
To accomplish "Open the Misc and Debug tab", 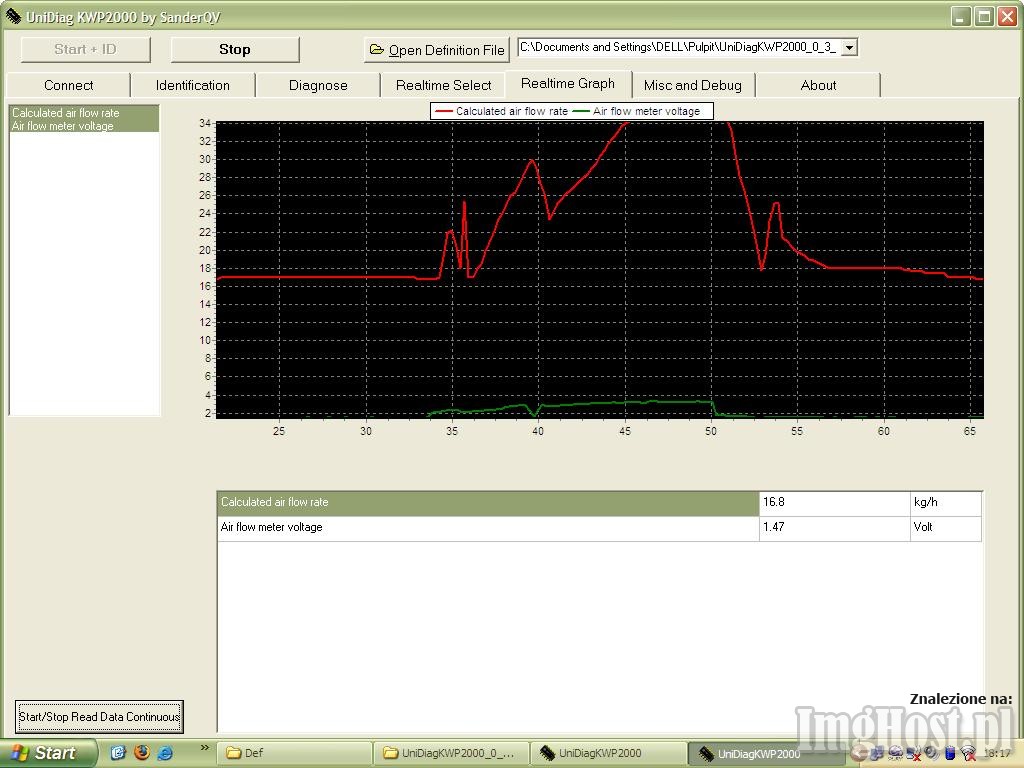I will point(693,85).
